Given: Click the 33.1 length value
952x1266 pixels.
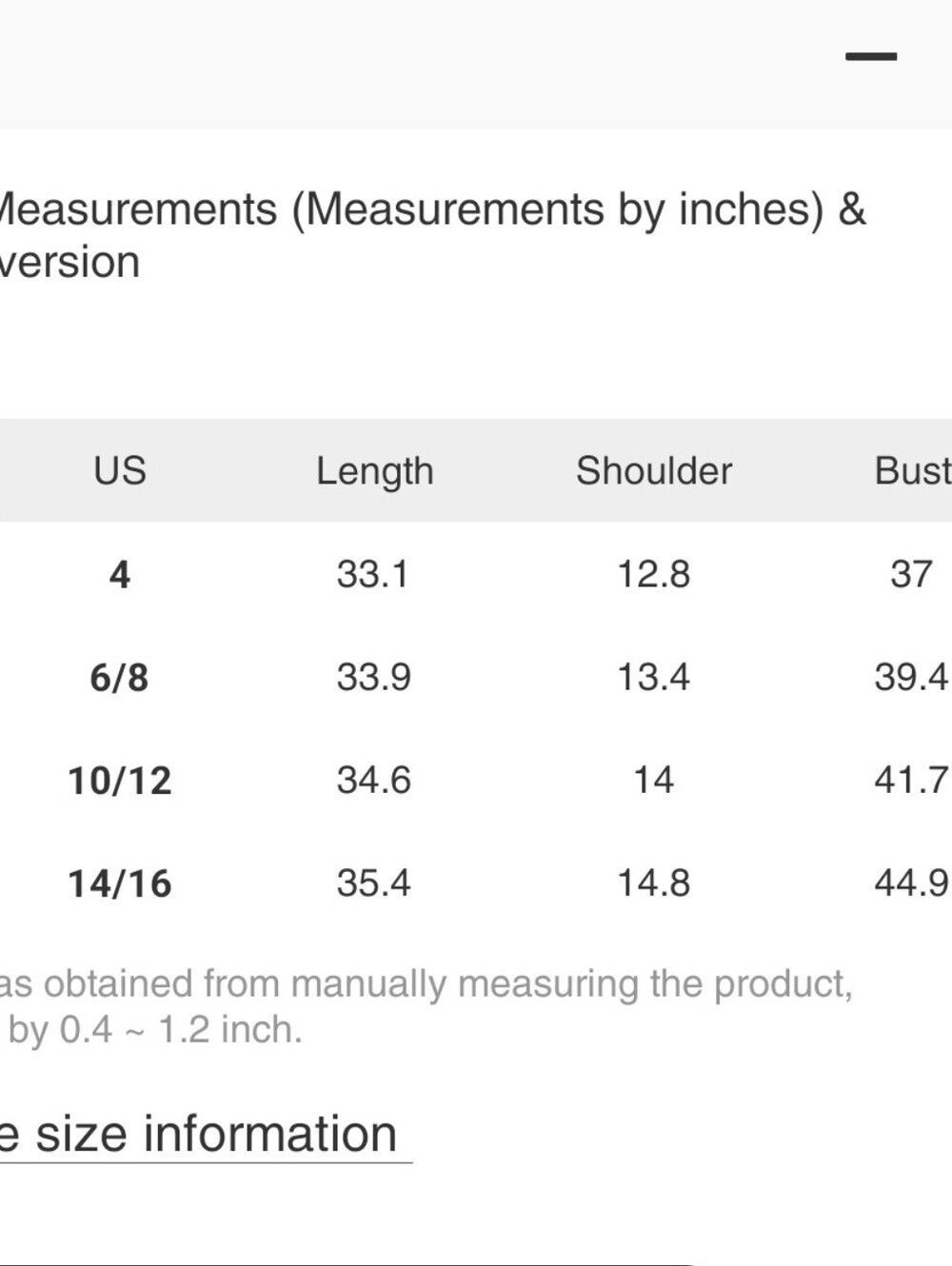Looking at the screenshot, I should click(372, 574).
